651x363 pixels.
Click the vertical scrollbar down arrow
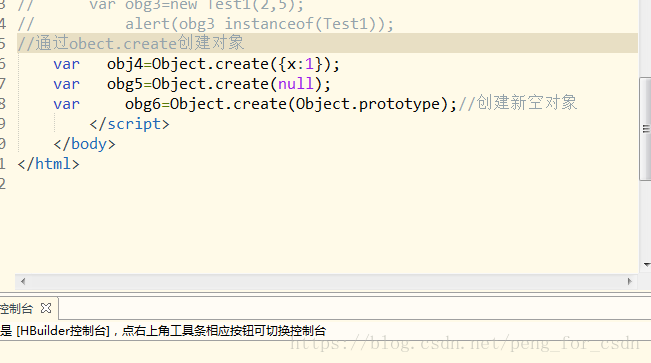(646, 265)
